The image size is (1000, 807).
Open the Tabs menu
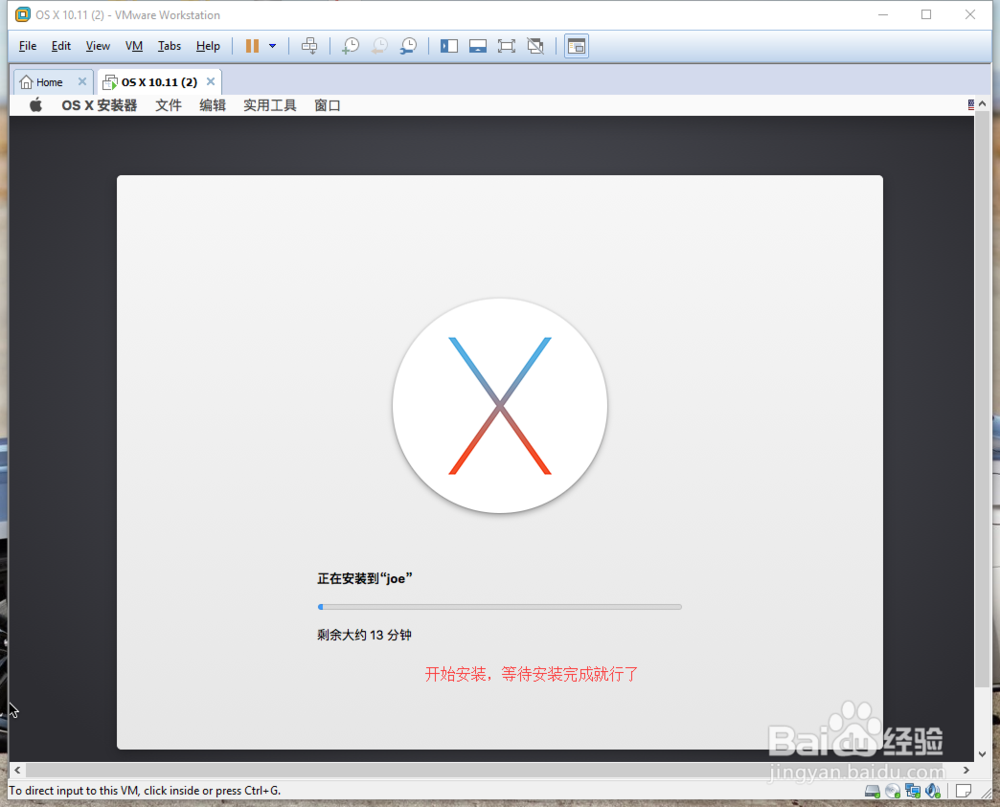(169, 46)
